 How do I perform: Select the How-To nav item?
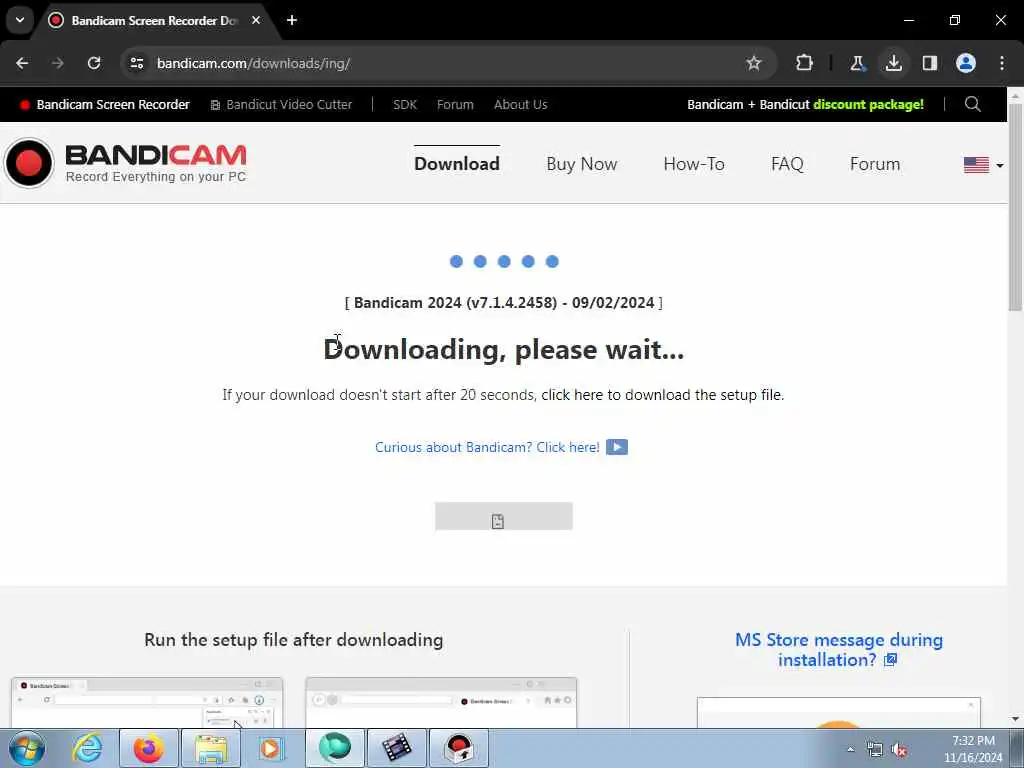point(694,164)
